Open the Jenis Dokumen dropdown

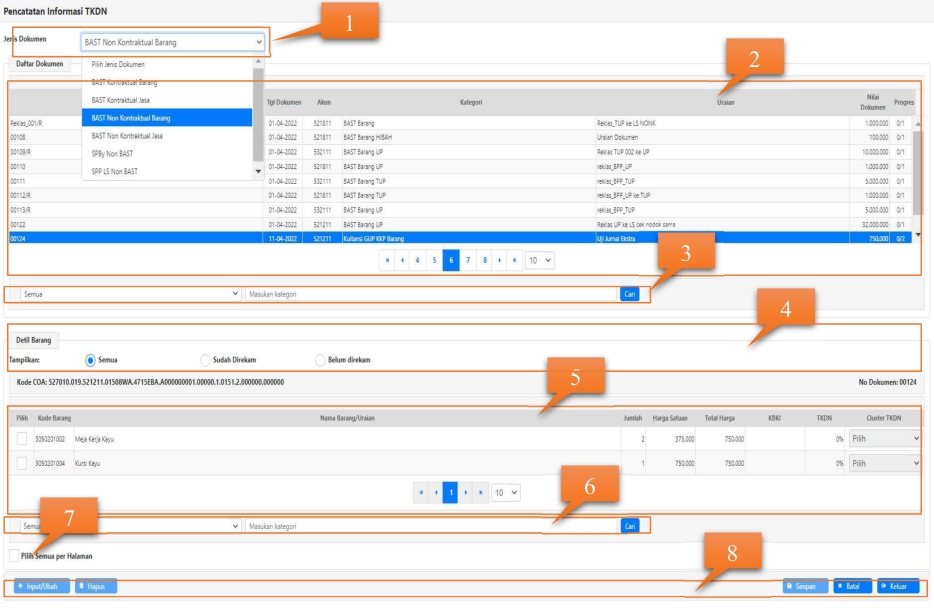tap(173, 42)
